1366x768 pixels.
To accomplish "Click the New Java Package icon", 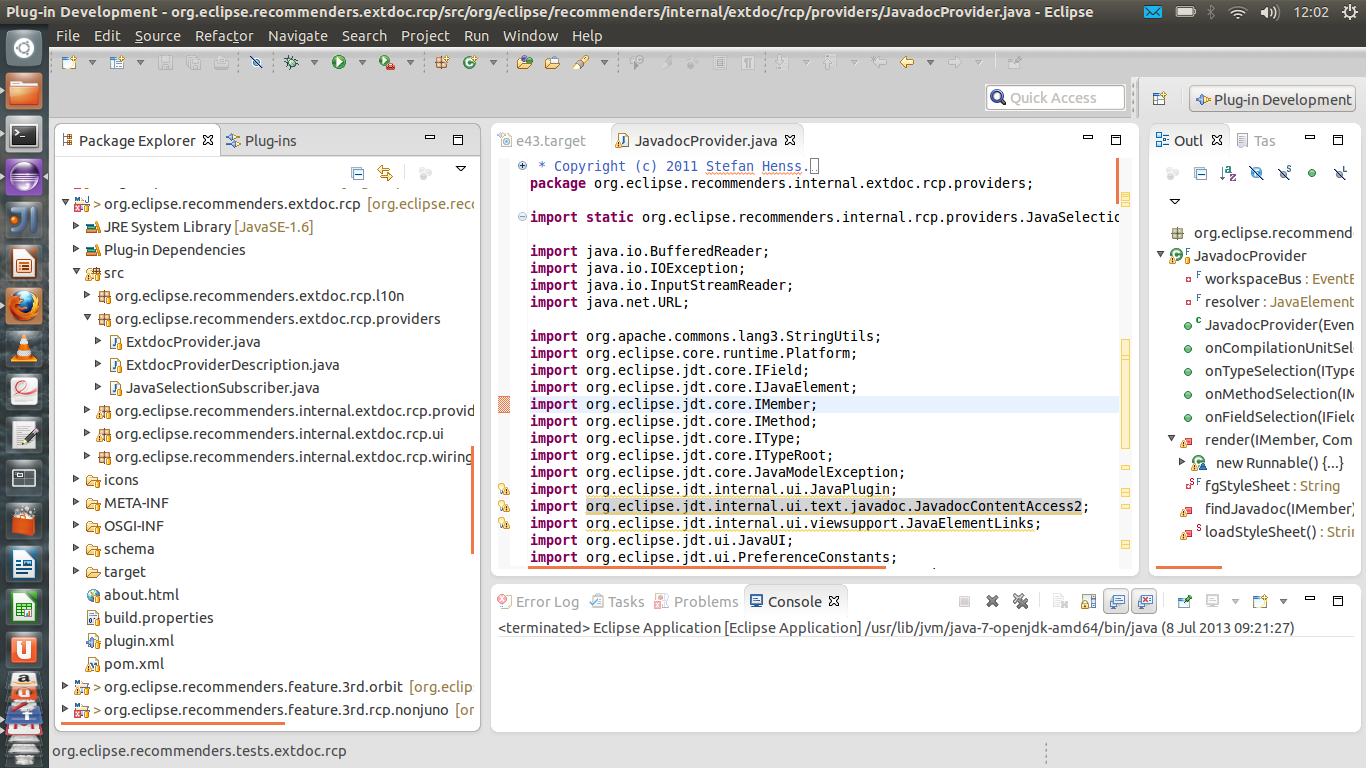I will click(x=441, y=62).
